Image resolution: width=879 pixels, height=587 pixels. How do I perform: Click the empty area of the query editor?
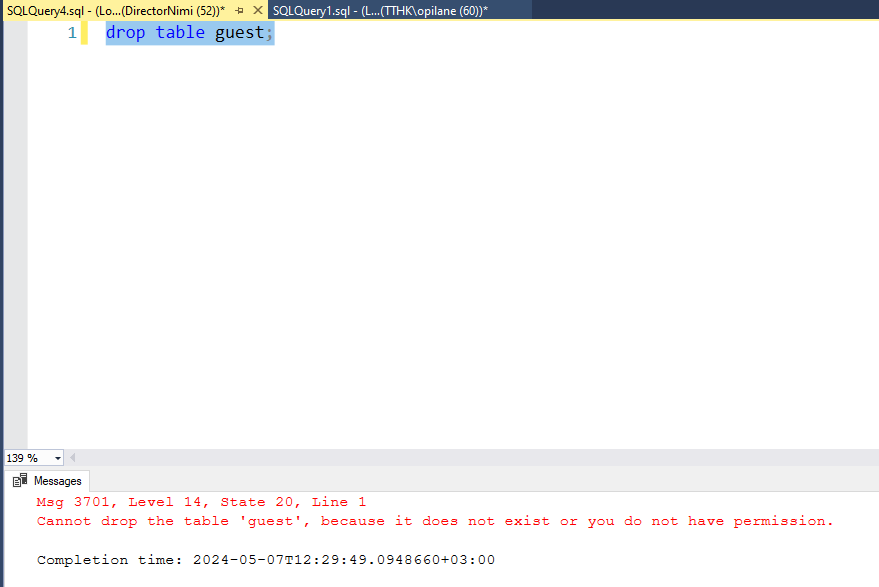(x=450, y=250)
